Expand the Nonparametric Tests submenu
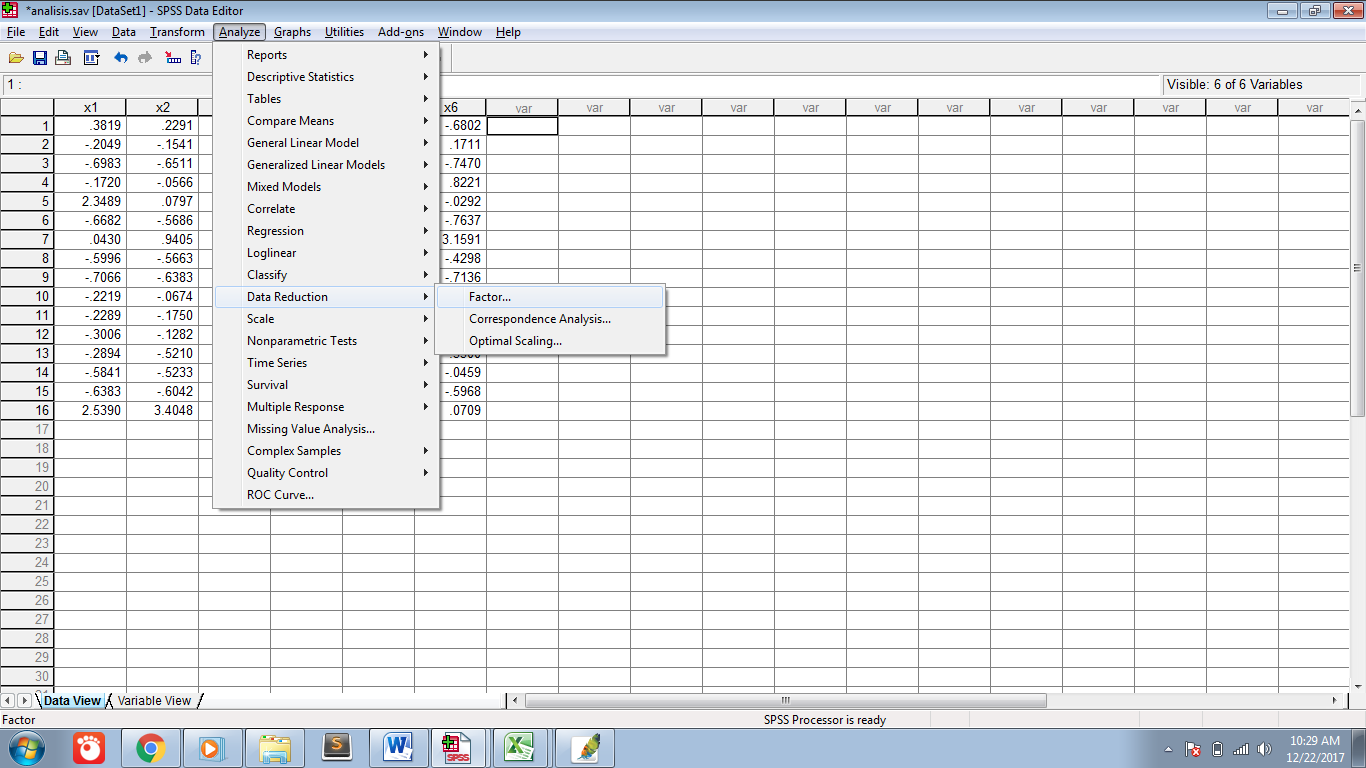The height and width of the screenshot is (768, 1366). pyautogui.click(x=302, y=341)
